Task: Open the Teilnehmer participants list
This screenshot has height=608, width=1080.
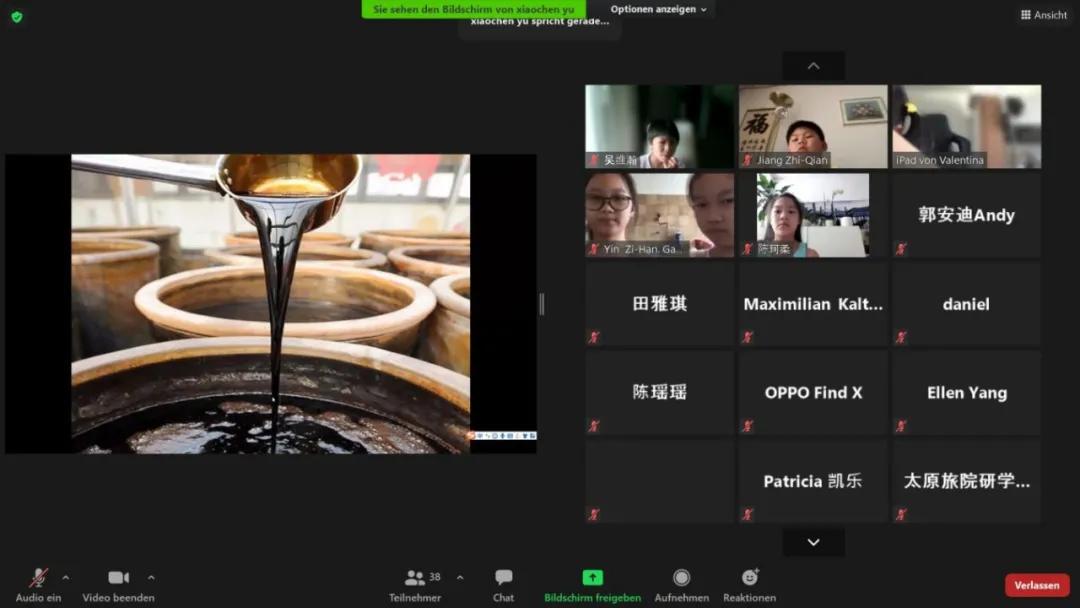Action: [415, 584]
